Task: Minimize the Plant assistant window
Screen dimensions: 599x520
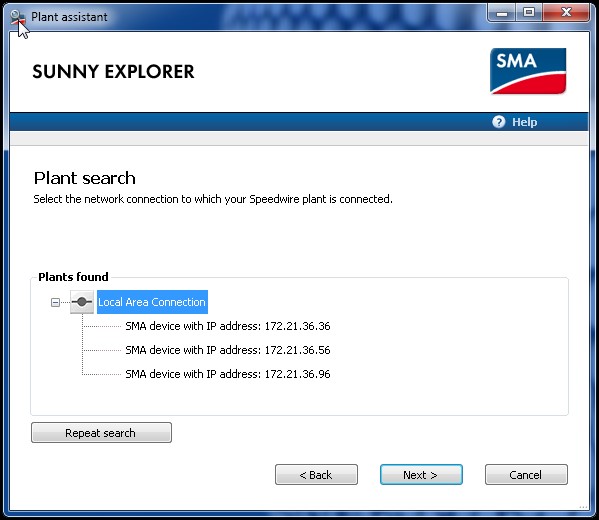Action: tap(502, 13)
